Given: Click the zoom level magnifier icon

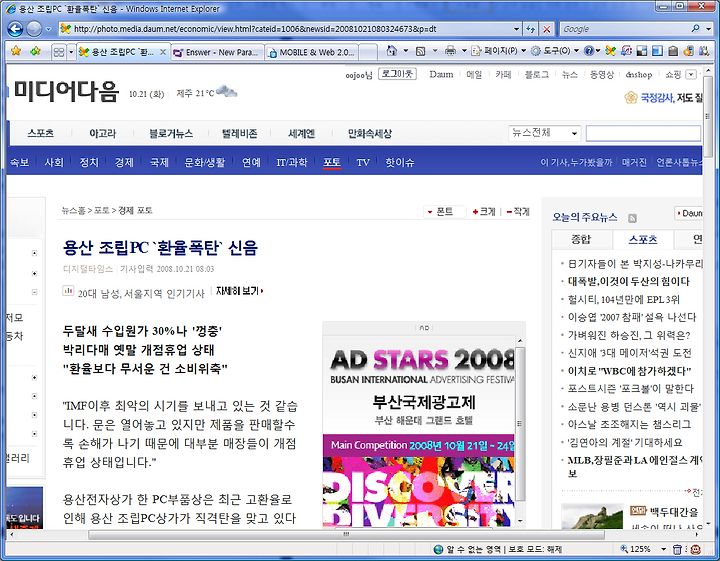Looking at the screenshot, I should [x=624, y=549].
